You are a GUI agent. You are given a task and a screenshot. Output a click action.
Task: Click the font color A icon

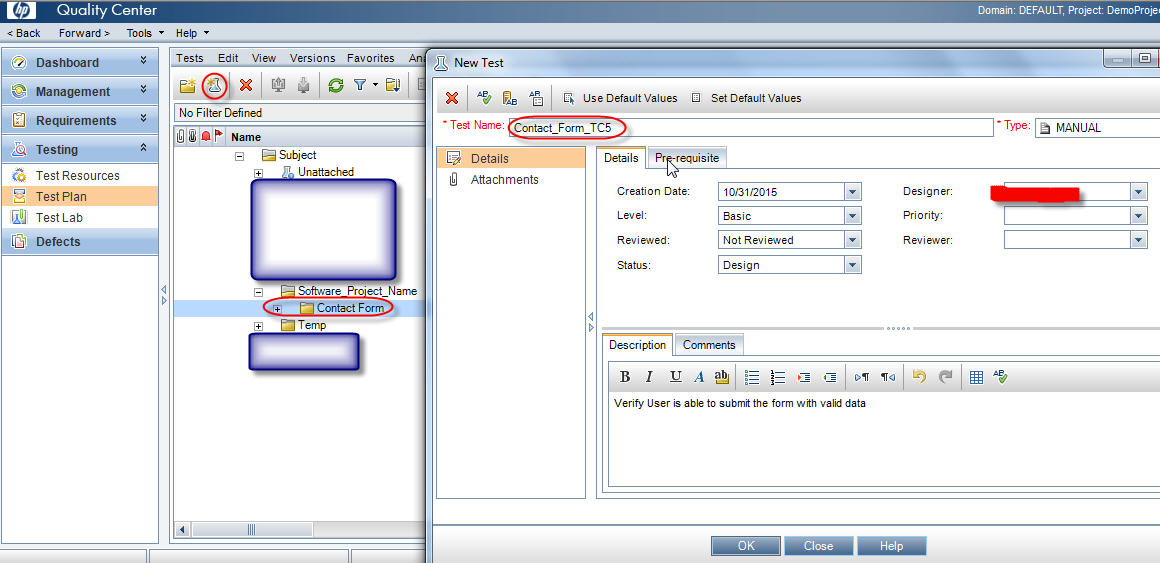point(698,377)
